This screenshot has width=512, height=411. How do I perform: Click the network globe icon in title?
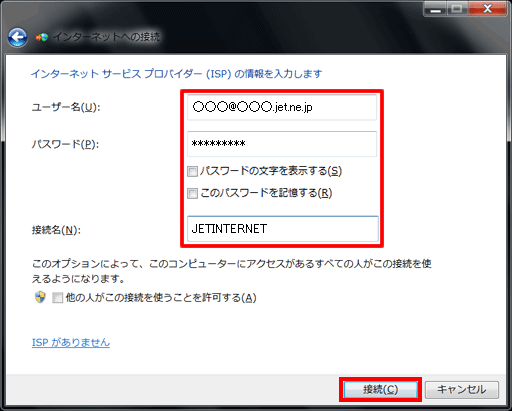pos(42,37)
